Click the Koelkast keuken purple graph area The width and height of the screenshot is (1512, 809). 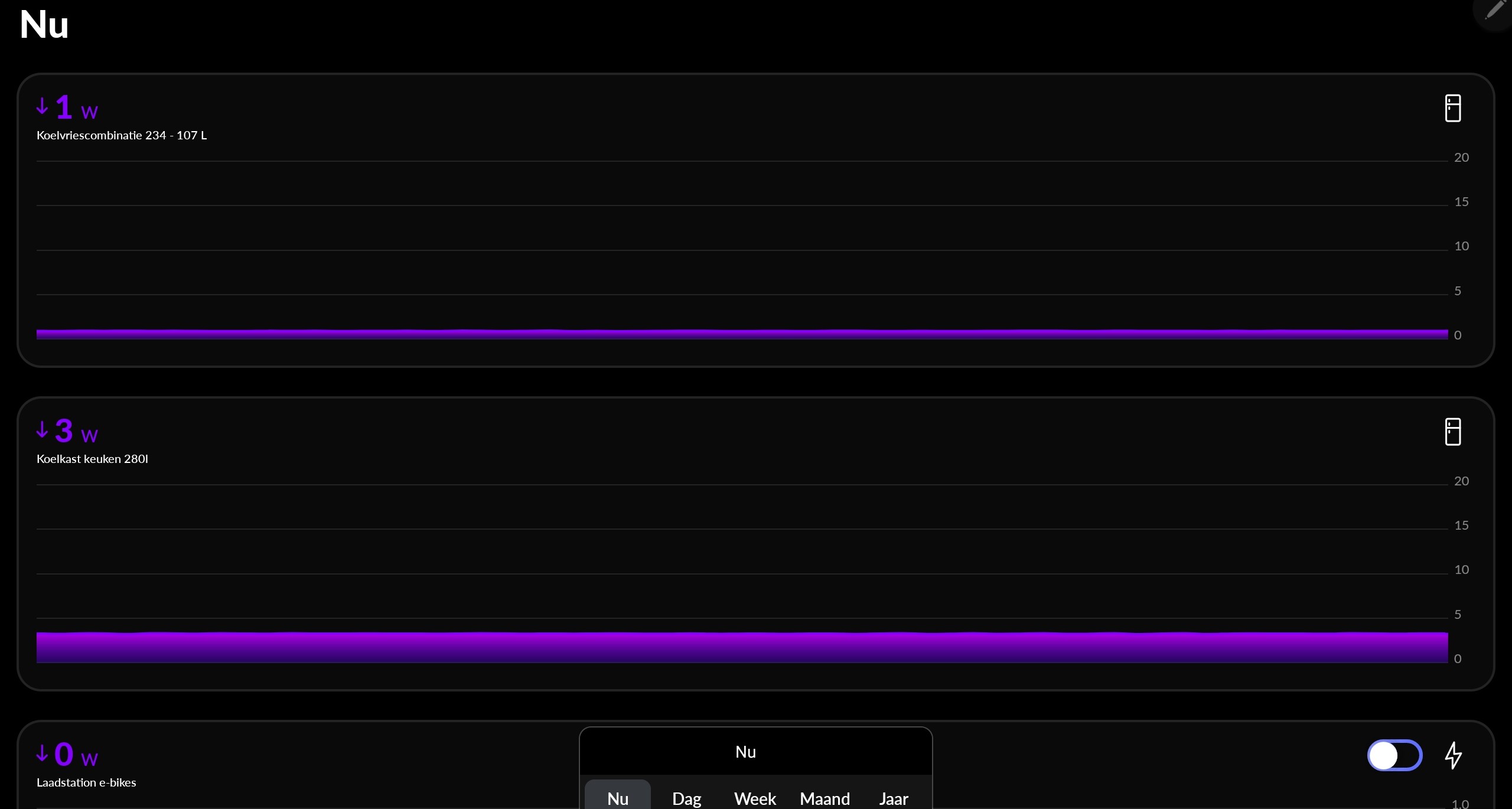coord(742,647)
